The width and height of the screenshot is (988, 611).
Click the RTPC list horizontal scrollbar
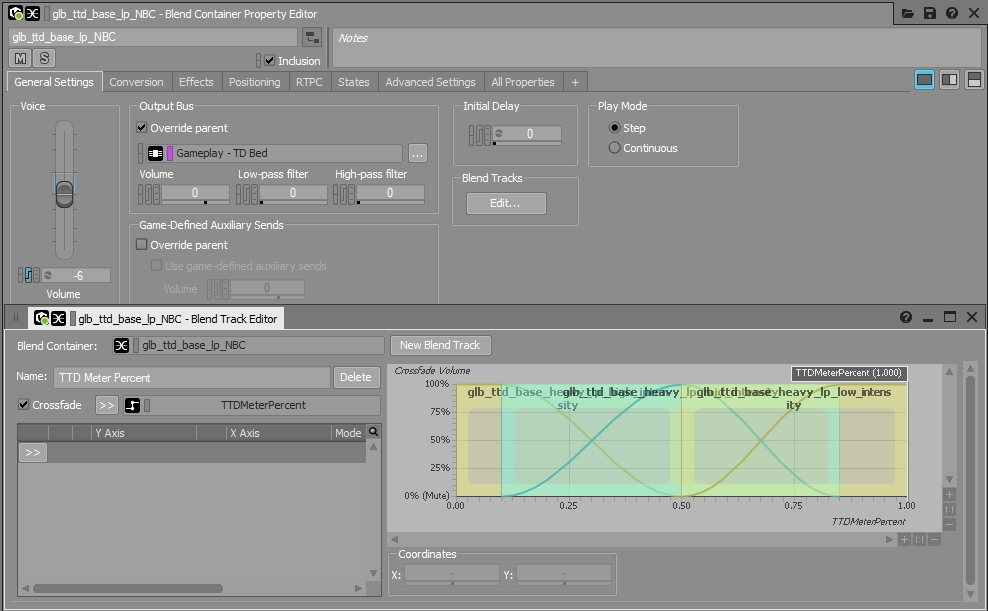(x=128, y=588)
